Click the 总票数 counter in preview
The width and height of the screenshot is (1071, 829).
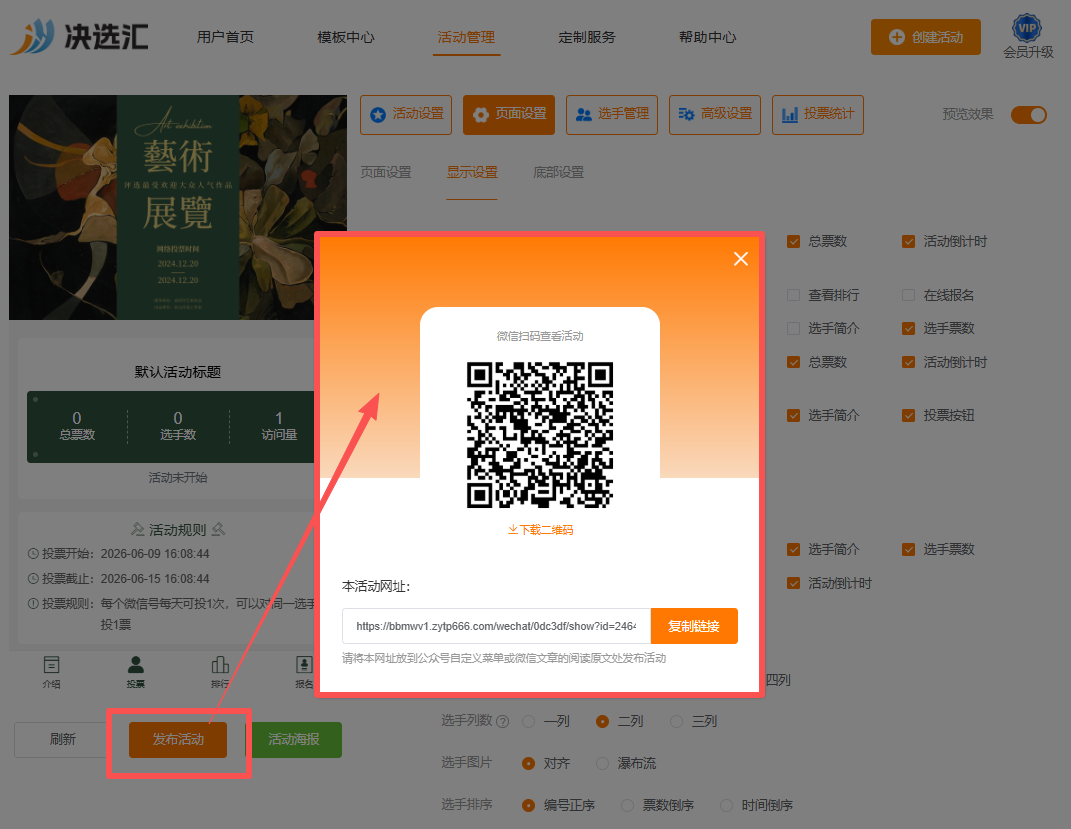77,426
